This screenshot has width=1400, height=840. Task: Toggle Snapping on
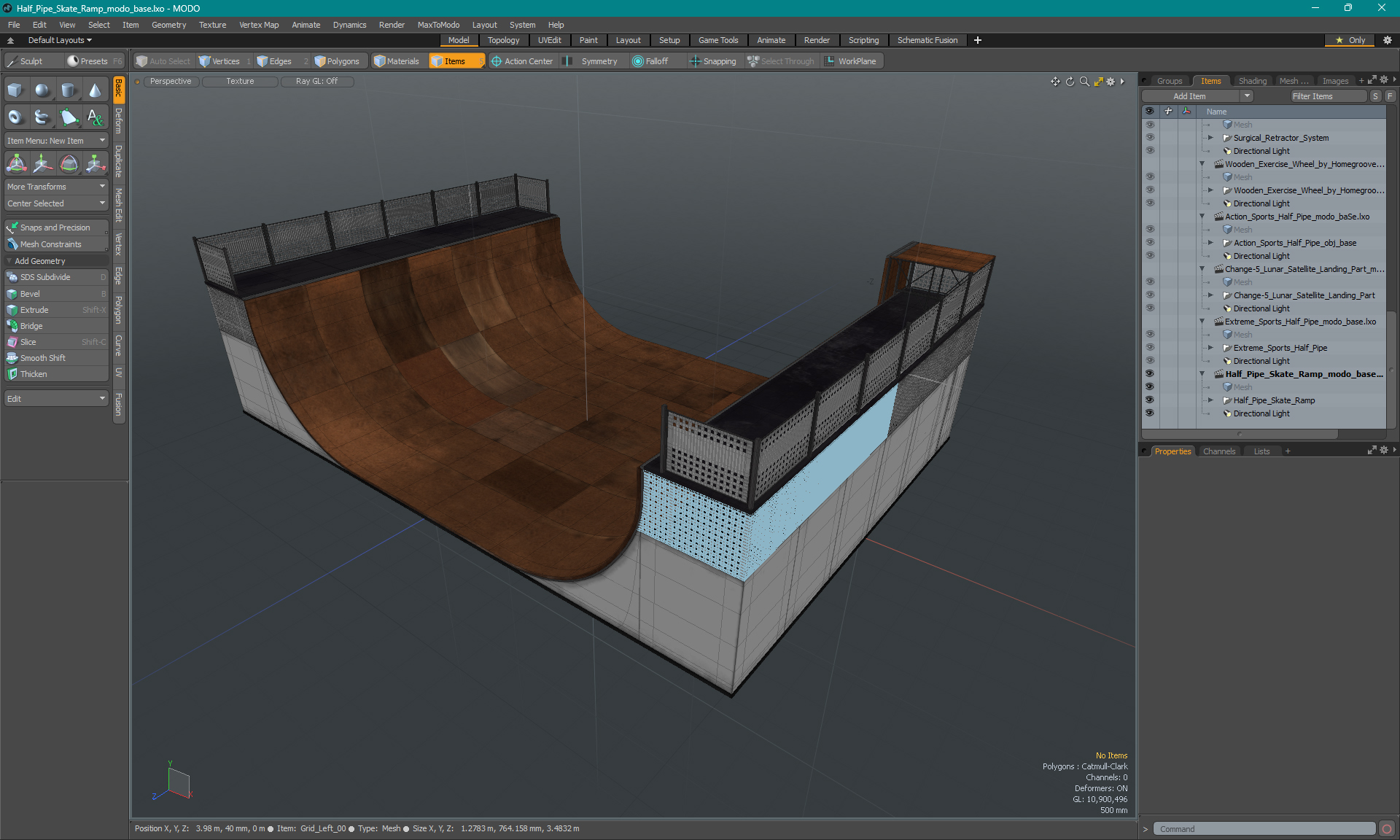pyautogui.click(x=713, y=61)
